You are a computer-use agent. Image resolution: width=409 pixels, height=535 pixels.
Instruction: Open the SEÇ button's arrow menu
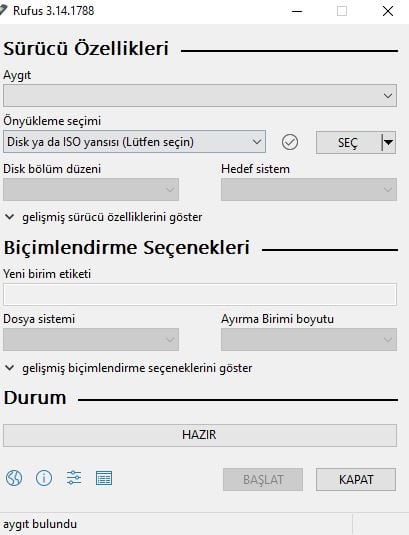click(388, 142)
